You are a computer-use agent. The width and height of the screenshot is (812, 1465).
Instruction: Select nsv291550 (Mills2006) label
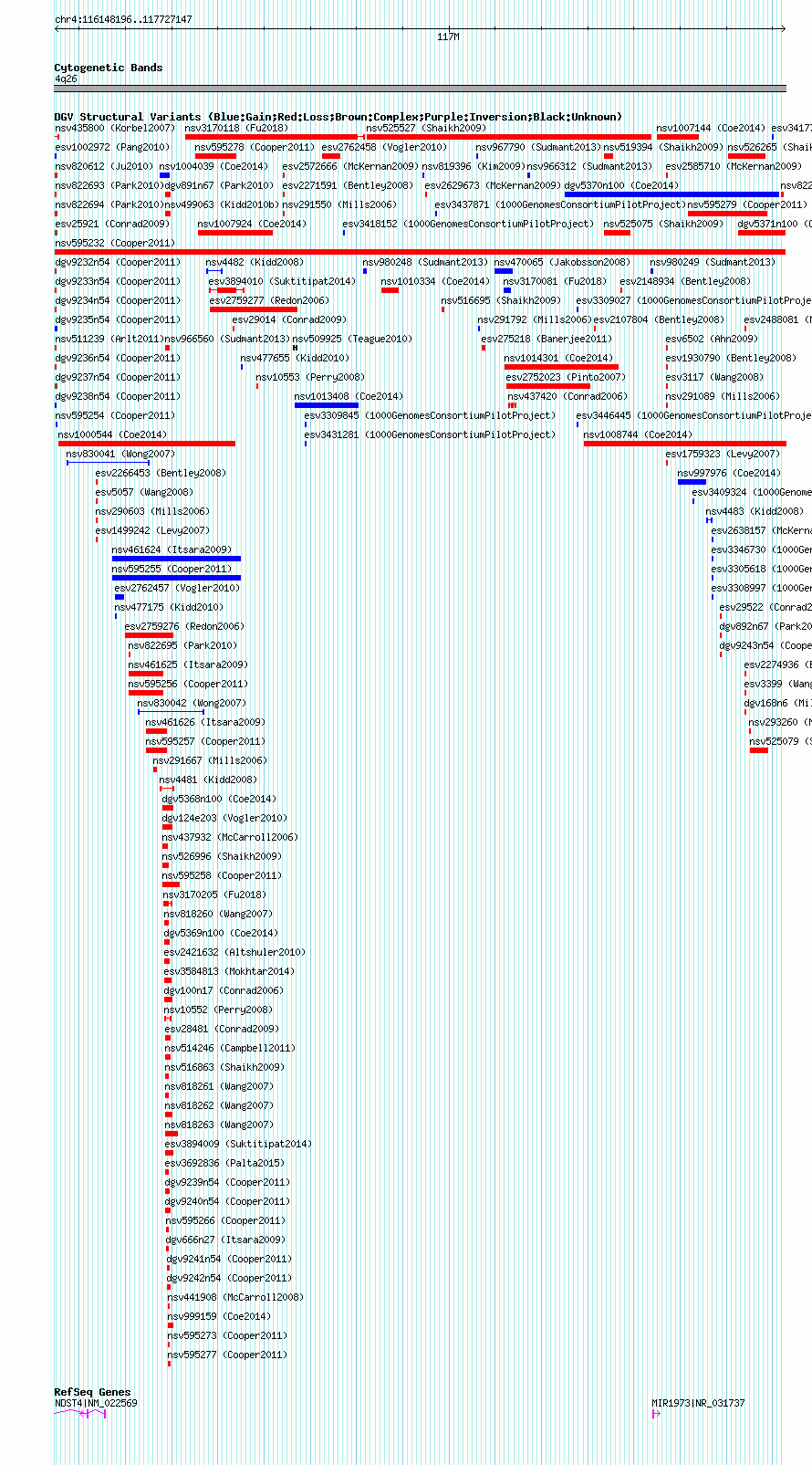[x=339, y=204]
